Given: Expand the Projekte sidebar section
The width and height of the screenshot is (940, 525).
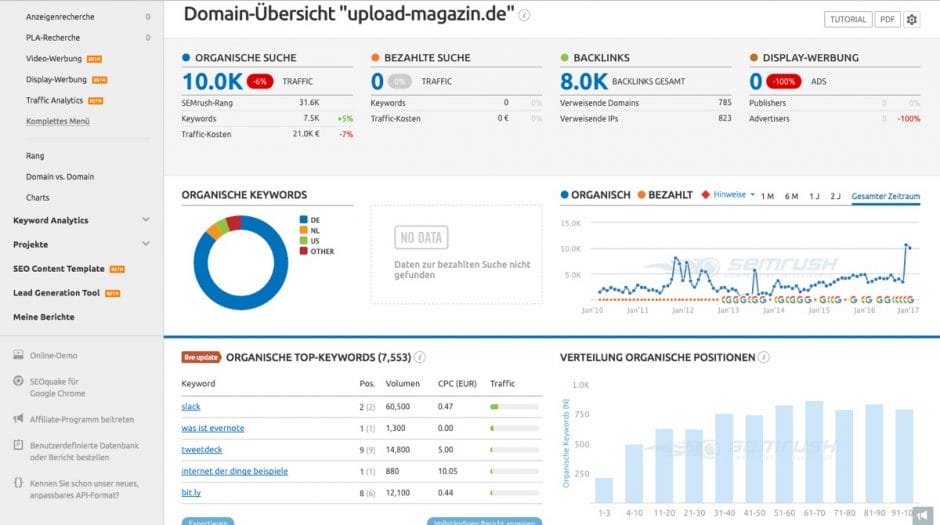Looking at the screenshot, I should pyautogui.click(x=146, y=245).
